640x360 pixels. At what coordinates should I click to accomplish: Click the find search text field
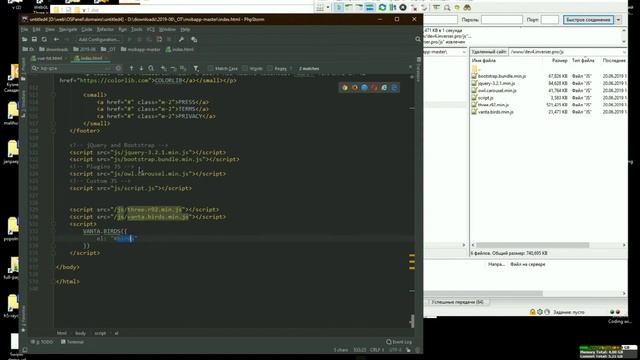point(75,69)
